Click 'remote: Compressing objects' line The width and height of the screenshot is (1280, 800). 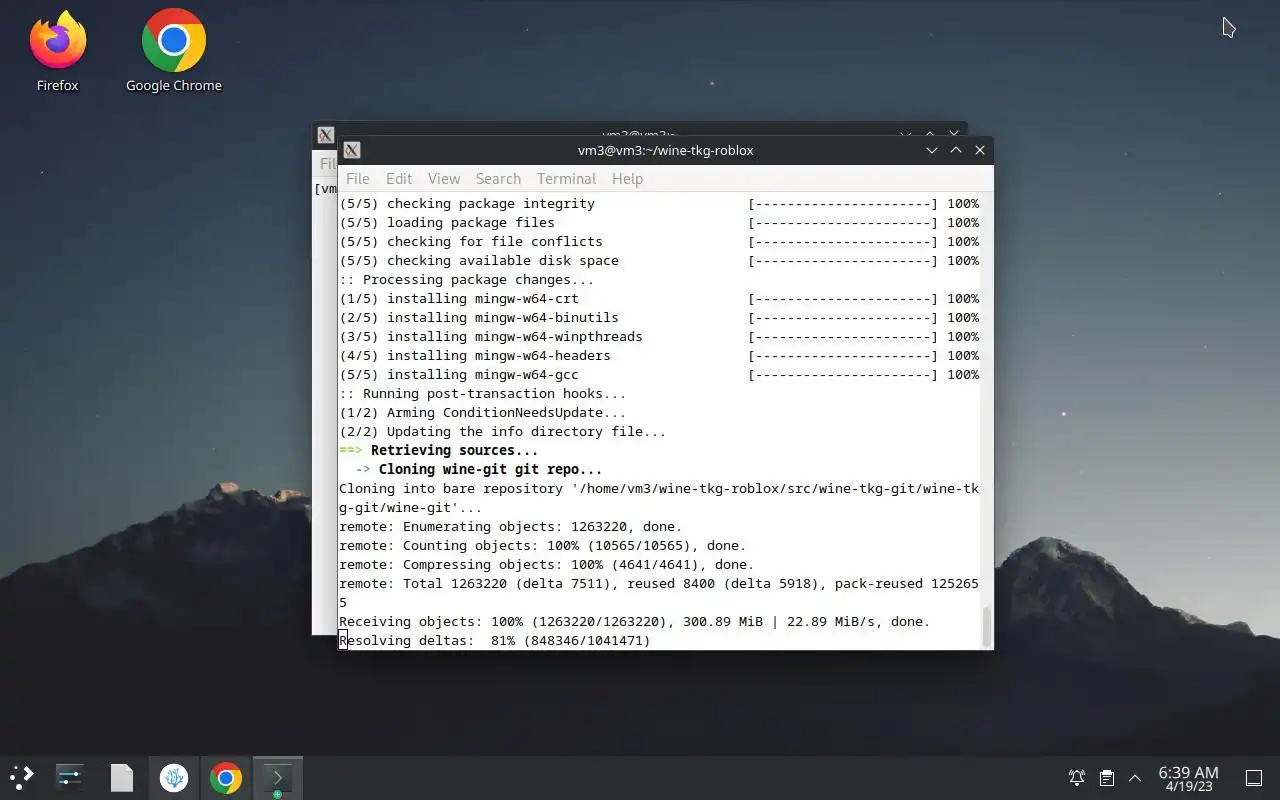pos(546,564)
